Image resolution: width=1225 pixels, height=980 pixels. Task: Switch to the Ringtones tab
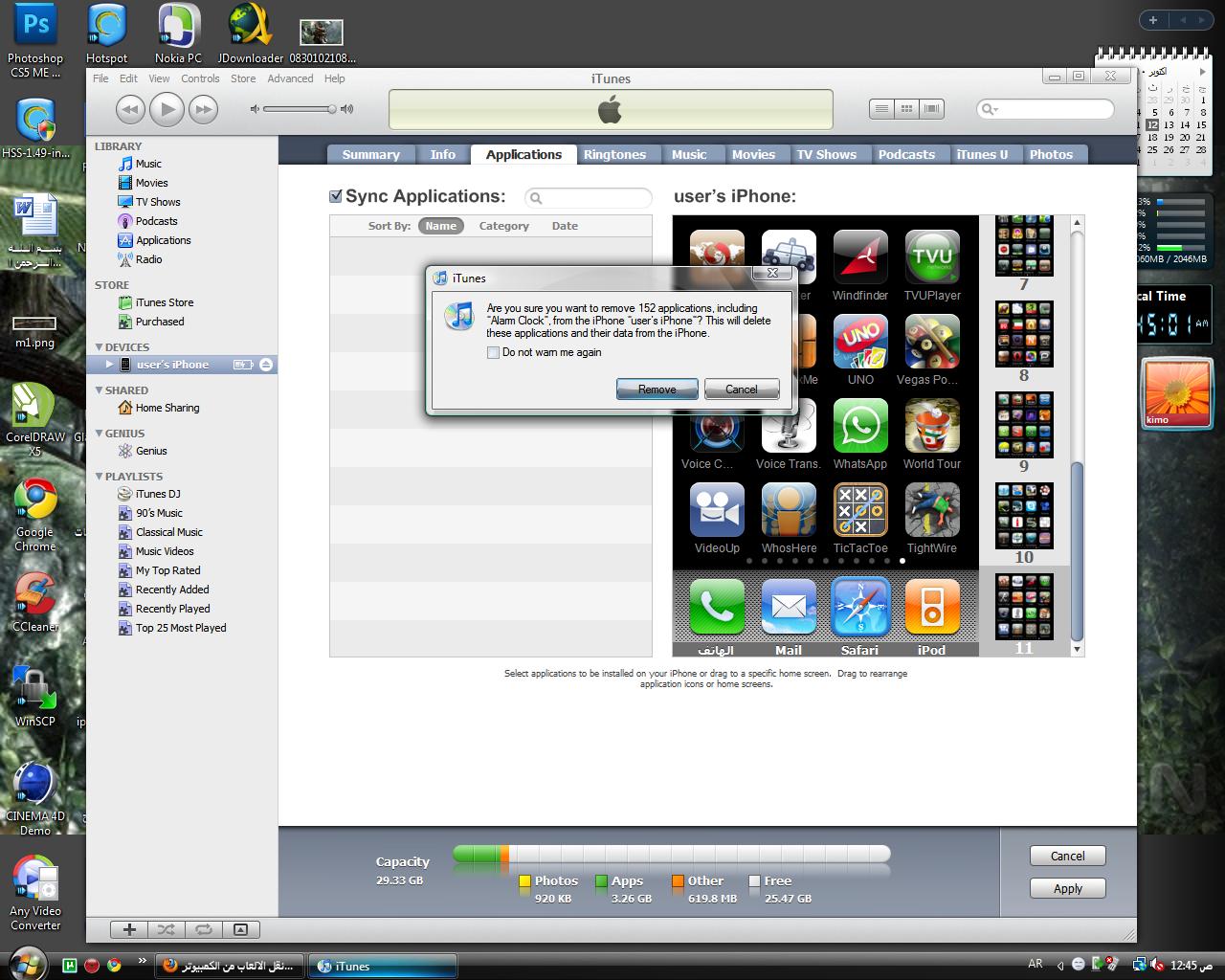pos(615,154)
